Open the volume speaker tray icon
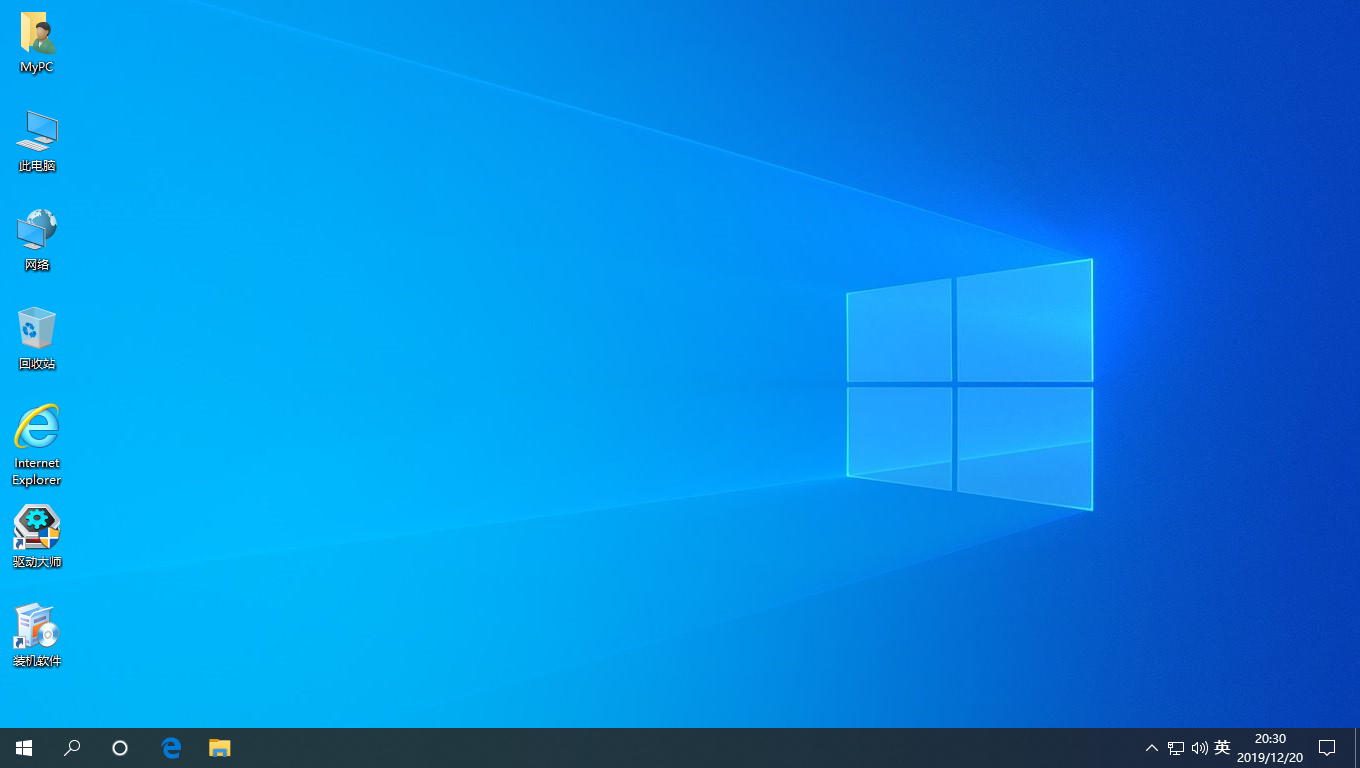 coord(1200,748)
